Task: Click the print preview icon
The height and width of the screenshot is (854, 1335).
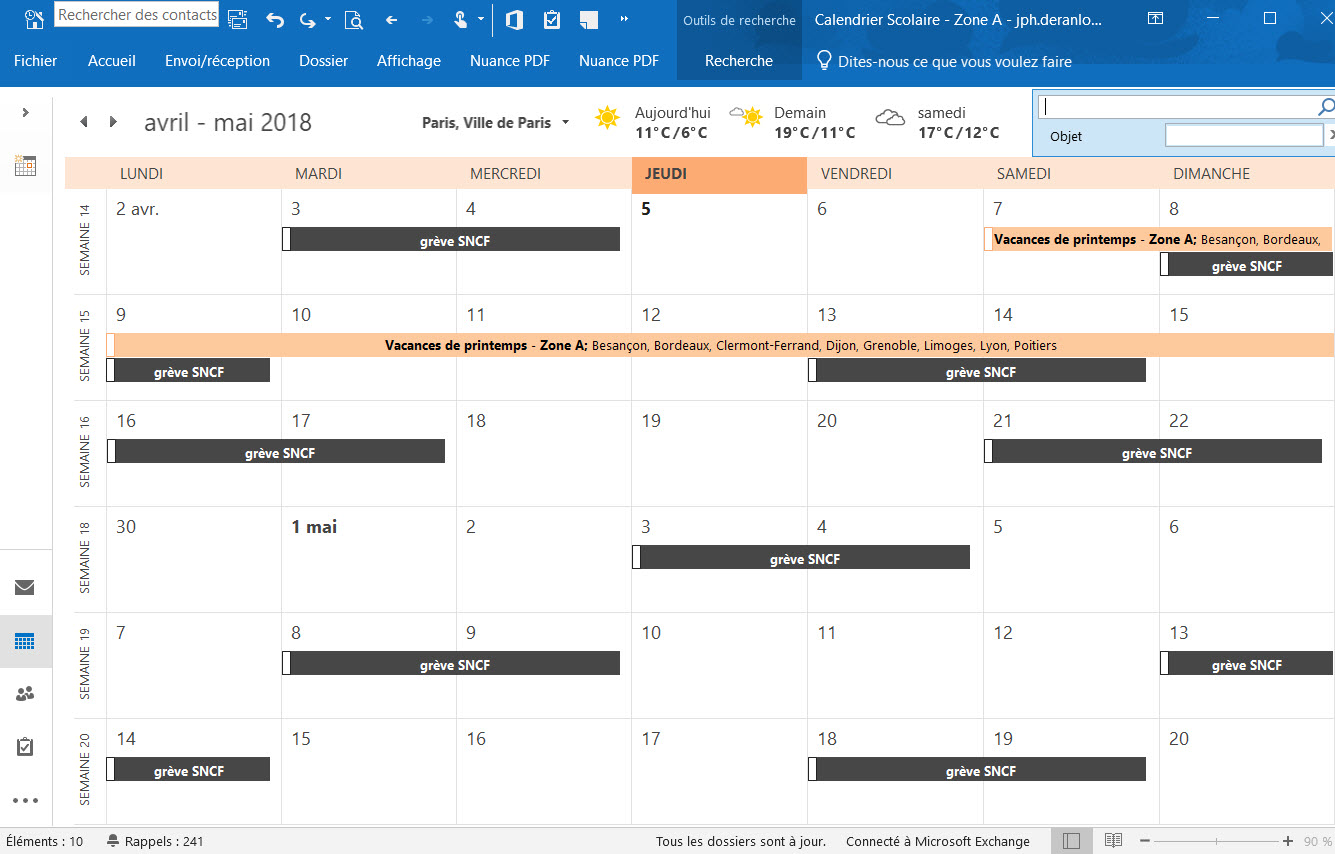Action: (x=353, y=19)
